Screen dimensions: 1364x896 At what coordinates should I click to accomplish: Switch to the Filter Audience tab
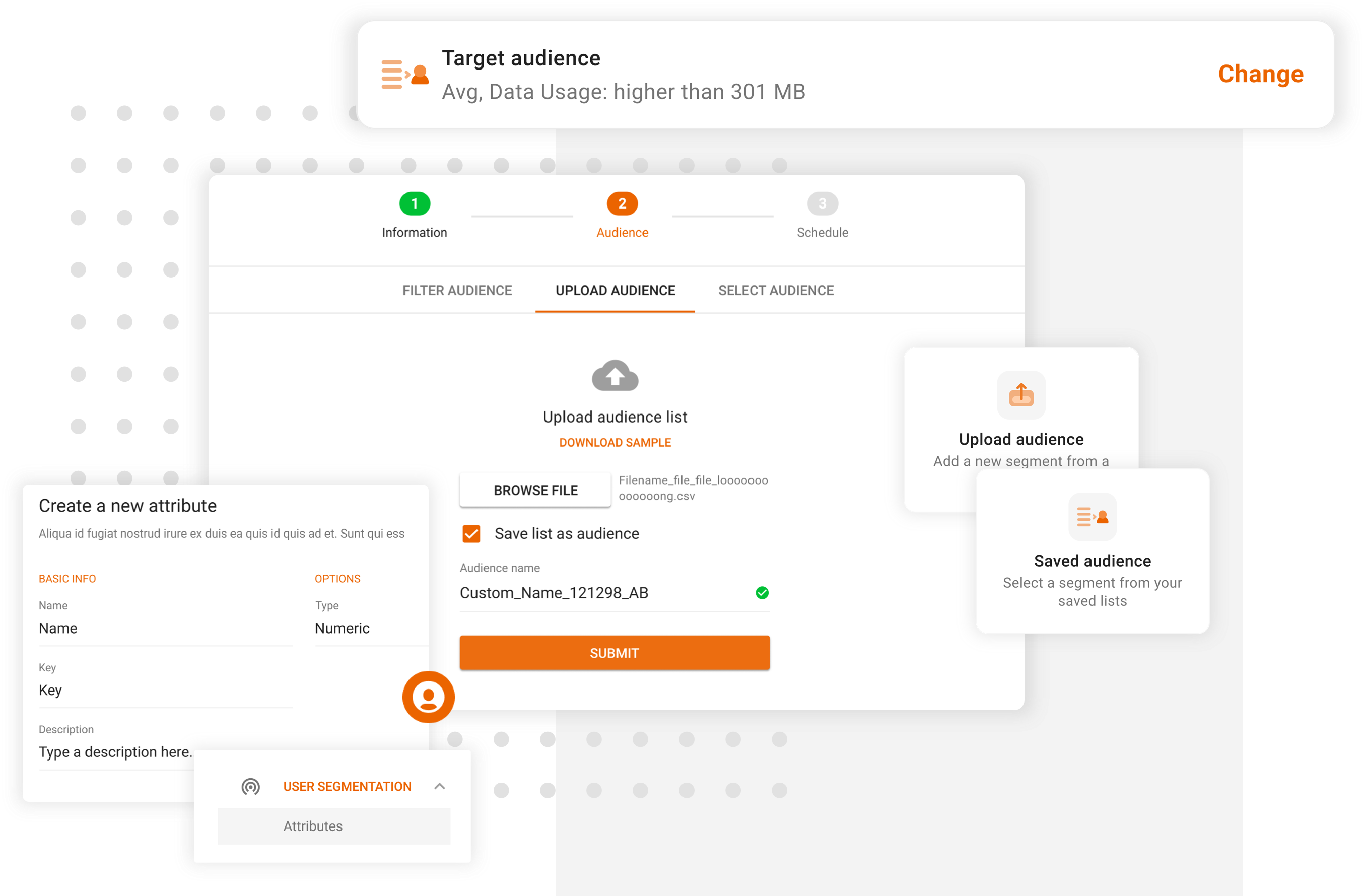pyautogui.click(x=457, y=291)
